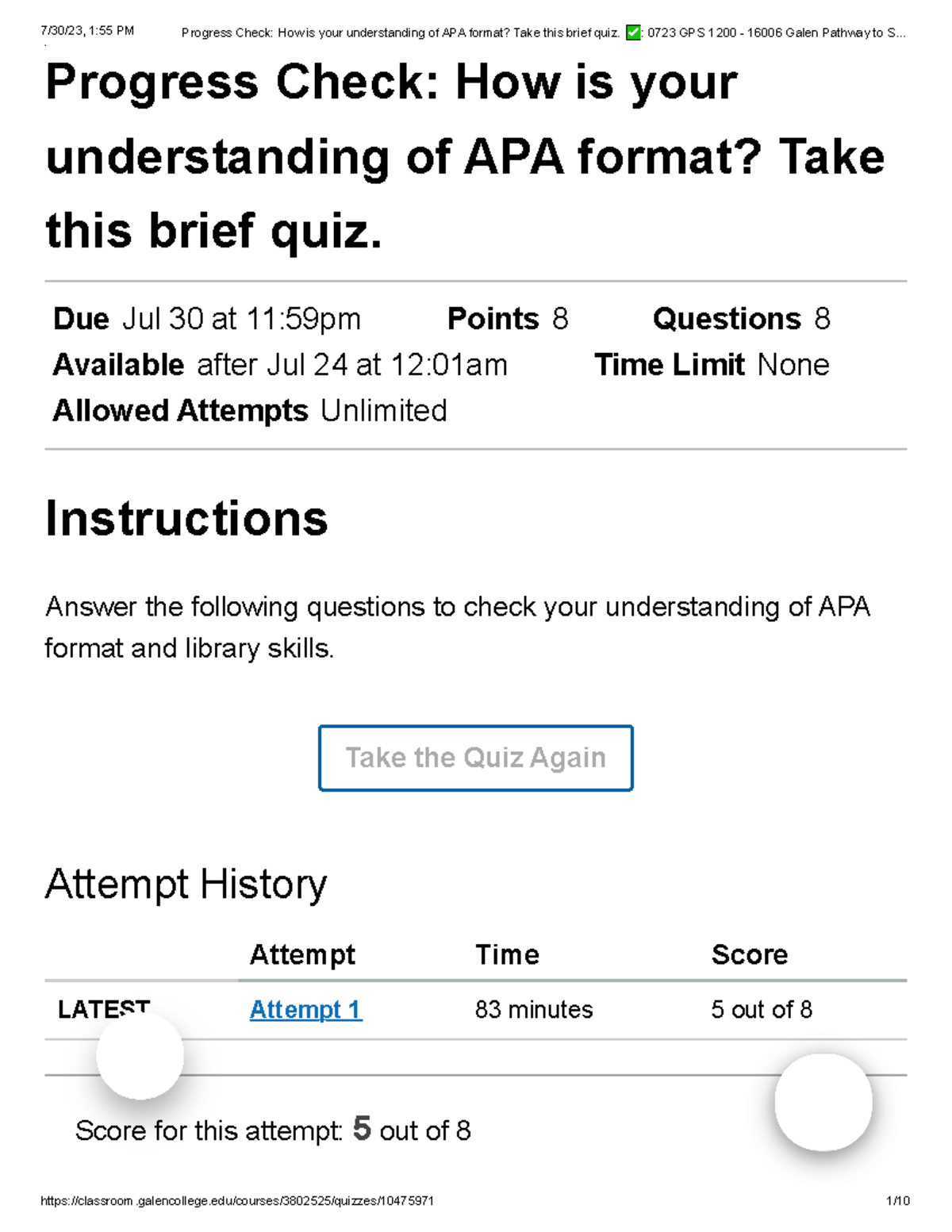Click the 1/10 page number indicator
Viewport: 952px width, 1232px height.
click(897, 1201)
